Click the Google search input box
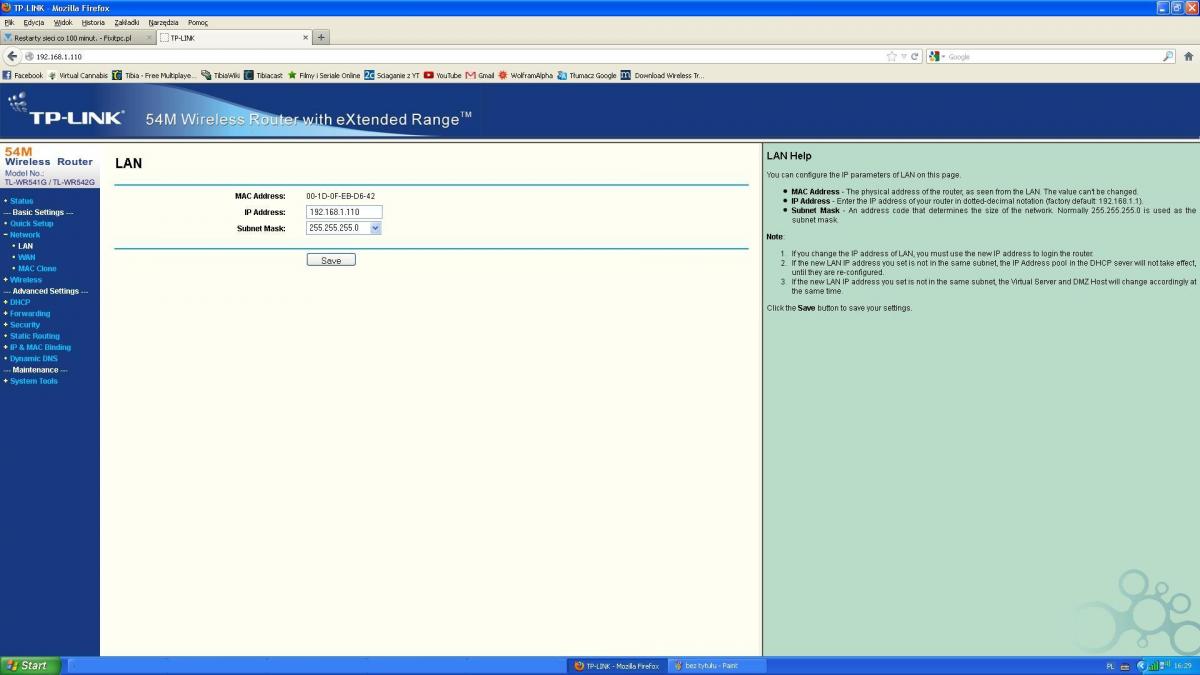Viewport: 1200px width, 675px height. 1053,57
